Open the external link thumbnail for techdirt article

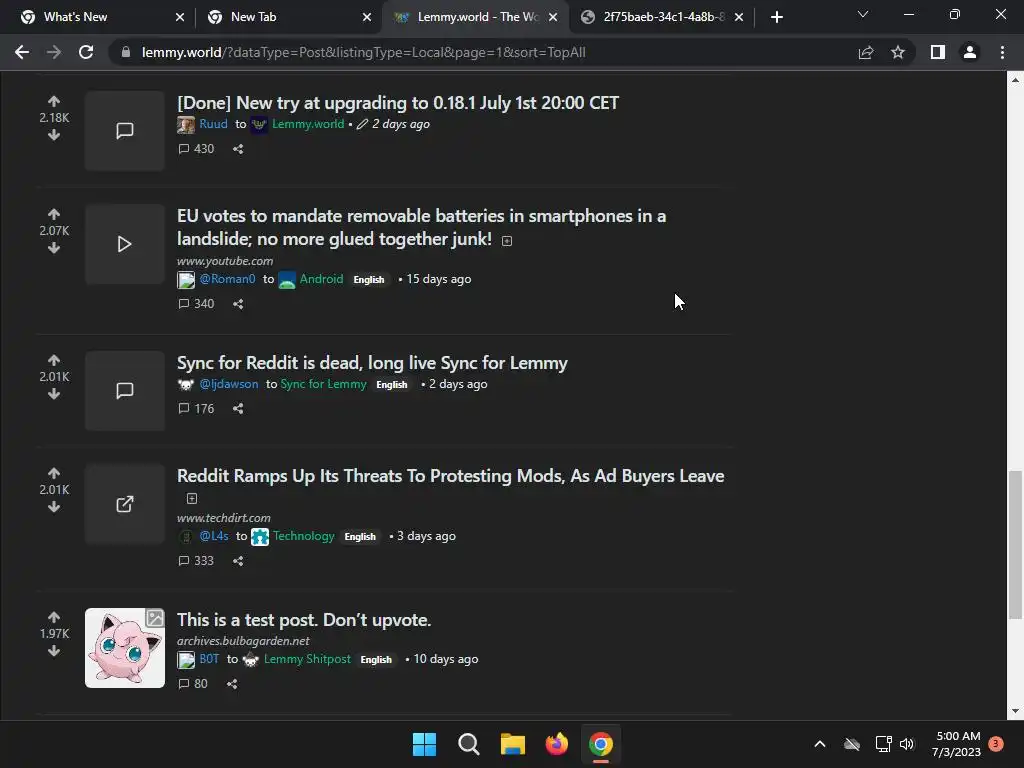pos(125,504)
